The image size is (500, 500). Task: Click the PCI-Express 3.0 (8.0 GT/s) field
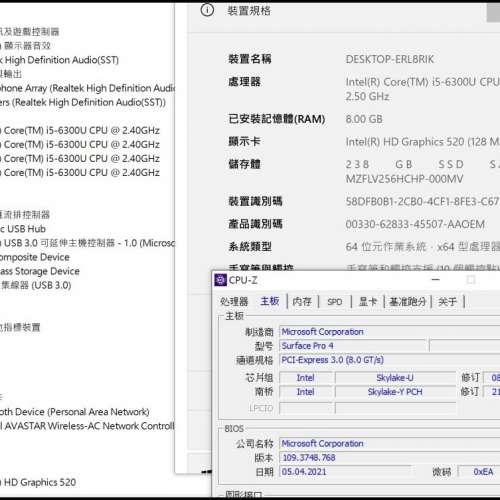(389, 360)
